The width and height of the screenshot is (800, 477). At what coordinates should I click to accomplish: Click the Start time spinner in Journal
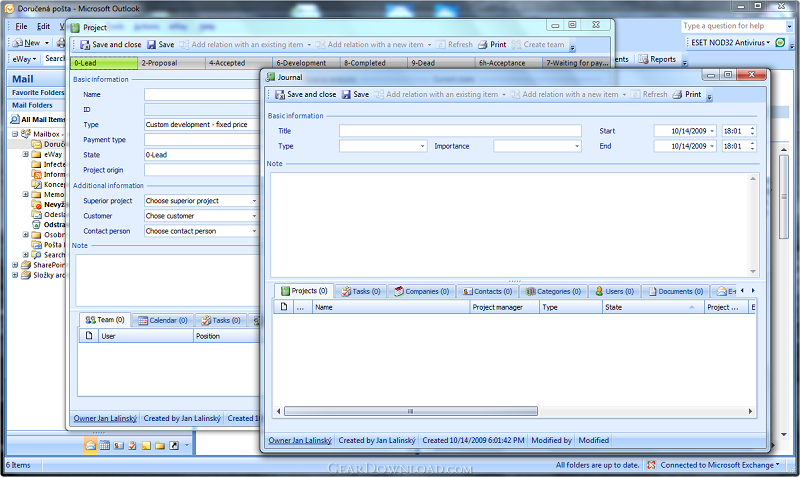(x=752, y=131)
